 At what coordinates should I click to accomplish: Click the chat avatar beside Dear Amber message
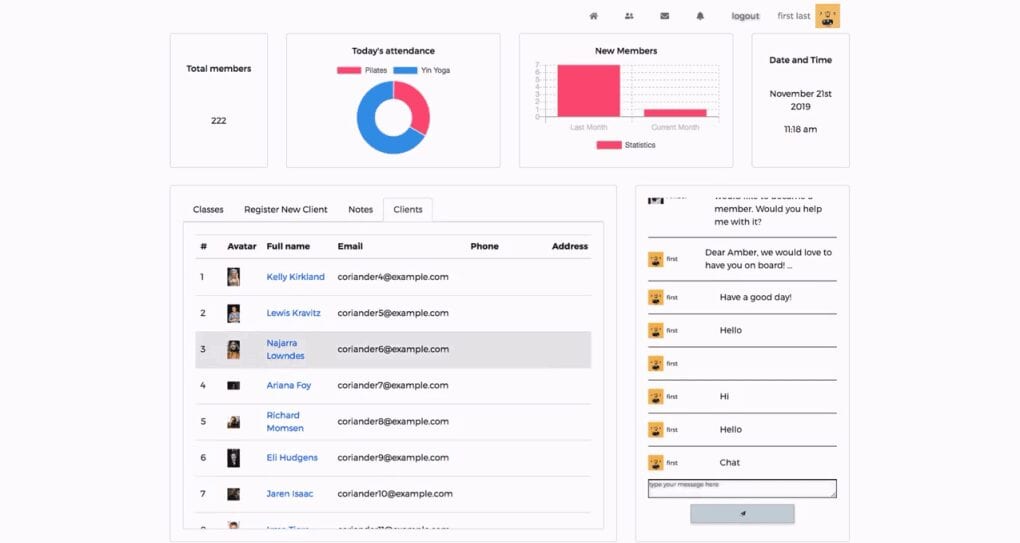tap(656, 259)
